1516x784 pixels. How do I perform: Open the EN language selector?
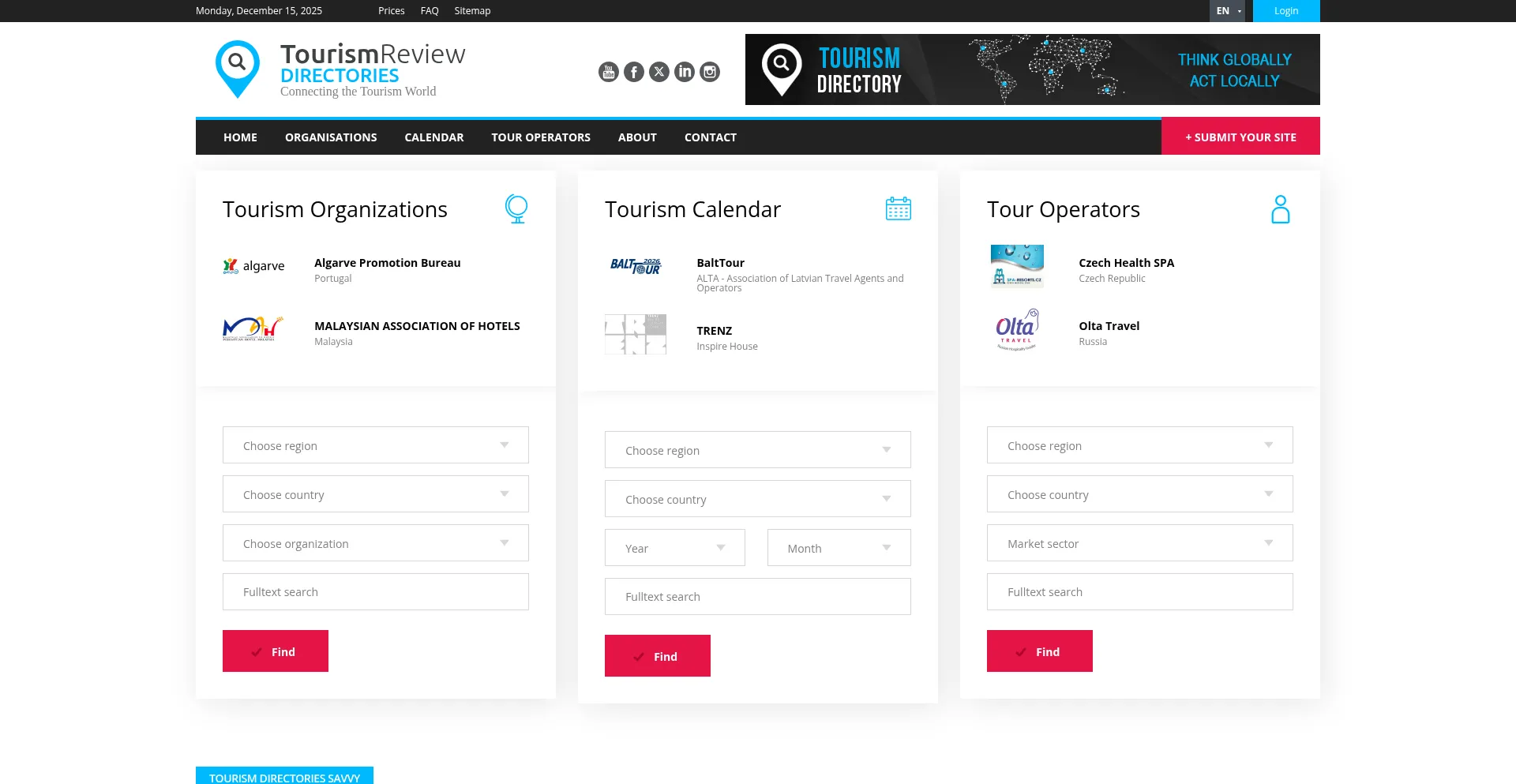tap(1226, 11)
